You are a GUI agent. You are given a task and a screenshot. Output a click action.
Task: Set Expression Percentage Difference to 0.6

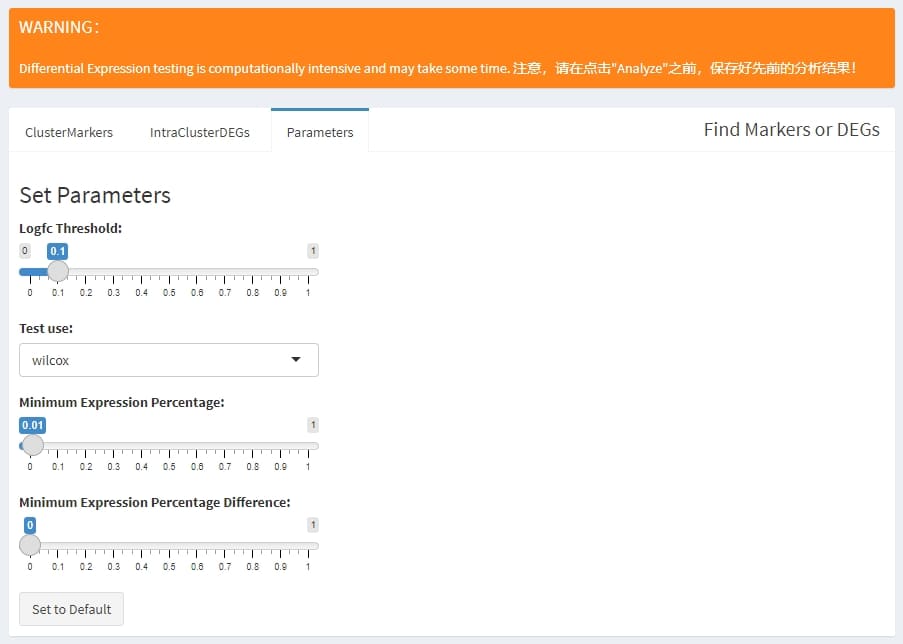tap(197, 545)
